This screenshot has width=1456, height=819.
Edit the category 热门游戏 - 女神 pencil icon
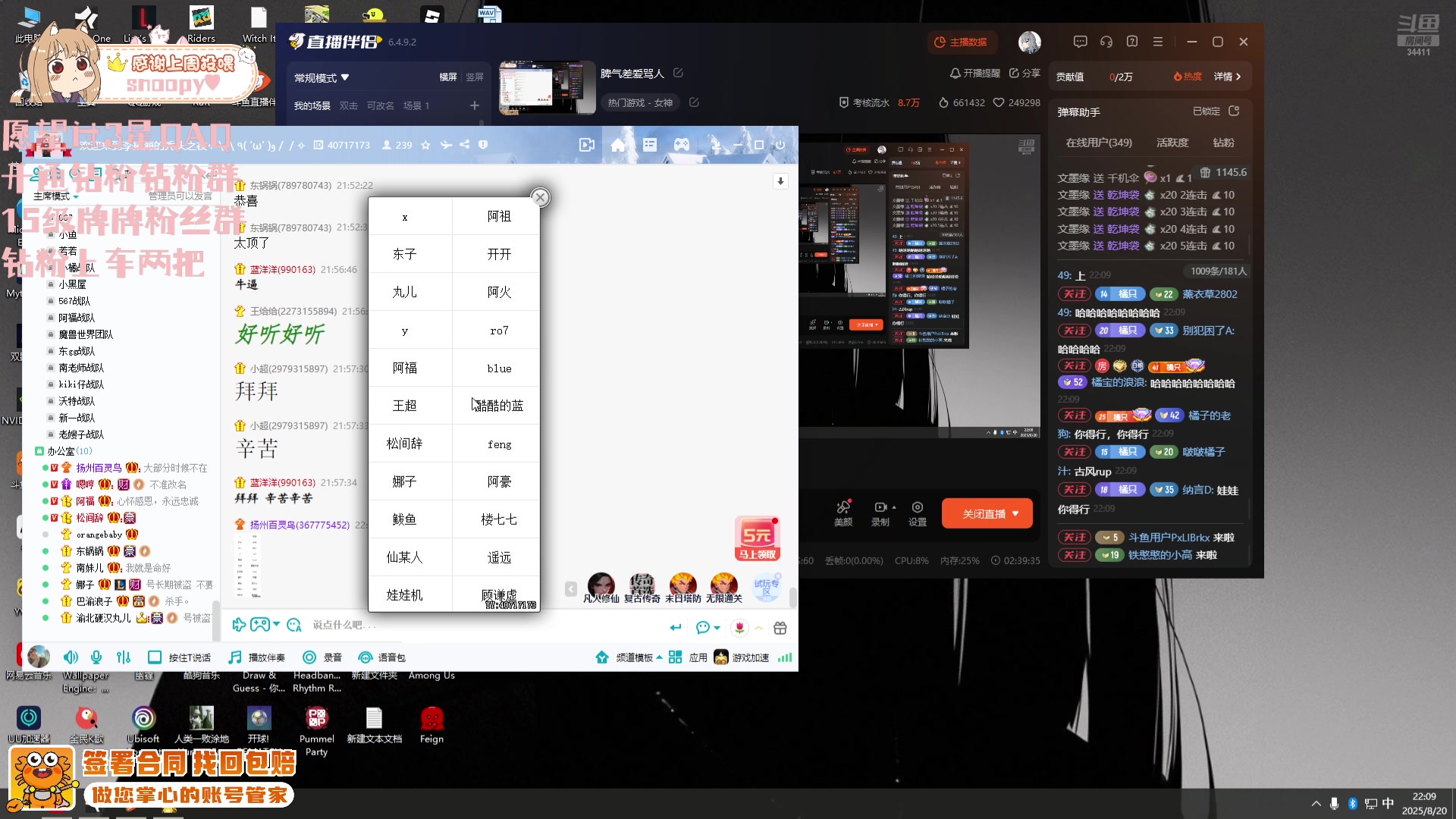pos(694,102)
